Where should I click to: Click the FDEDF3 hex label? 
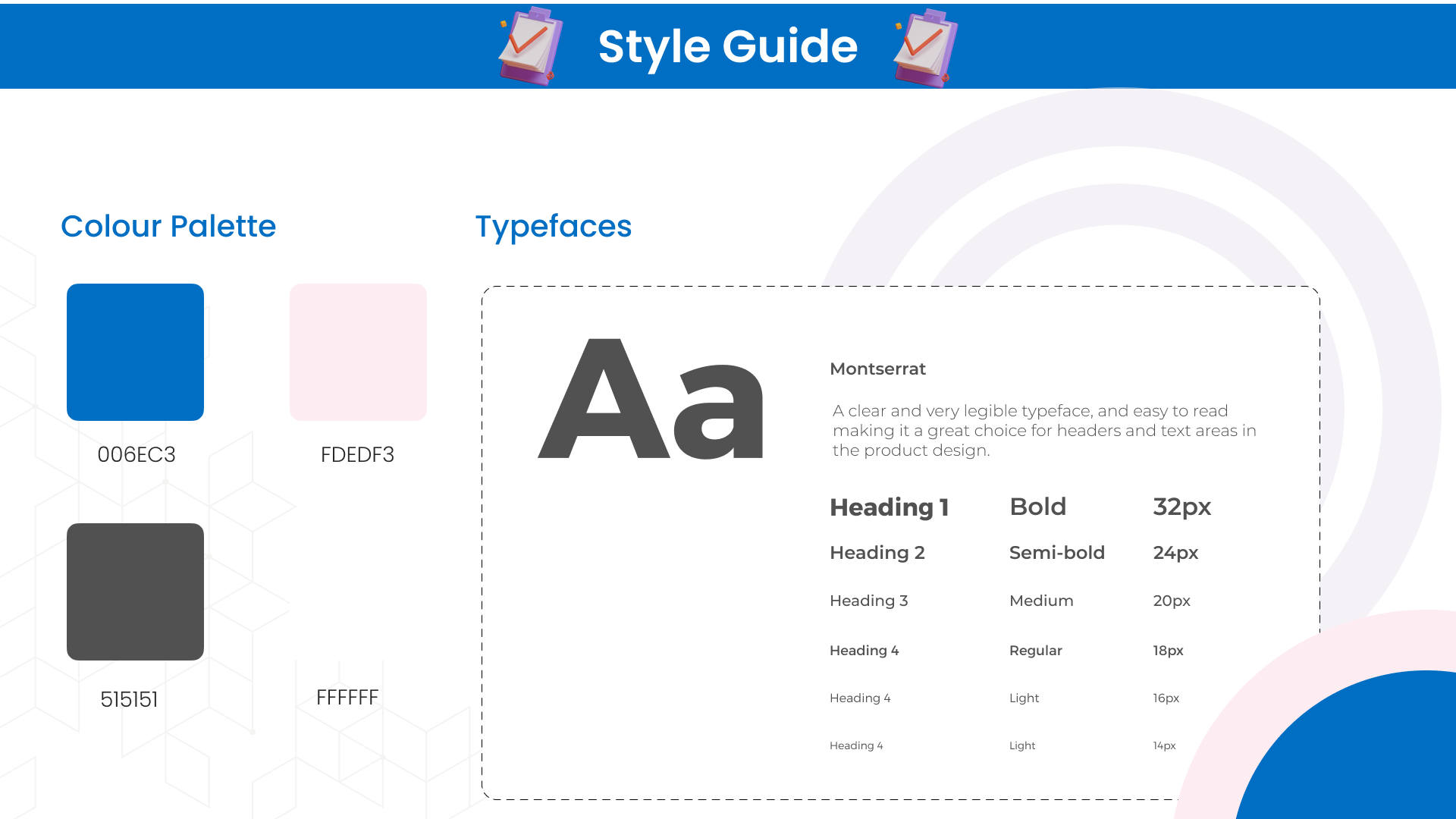click(357, 454)
